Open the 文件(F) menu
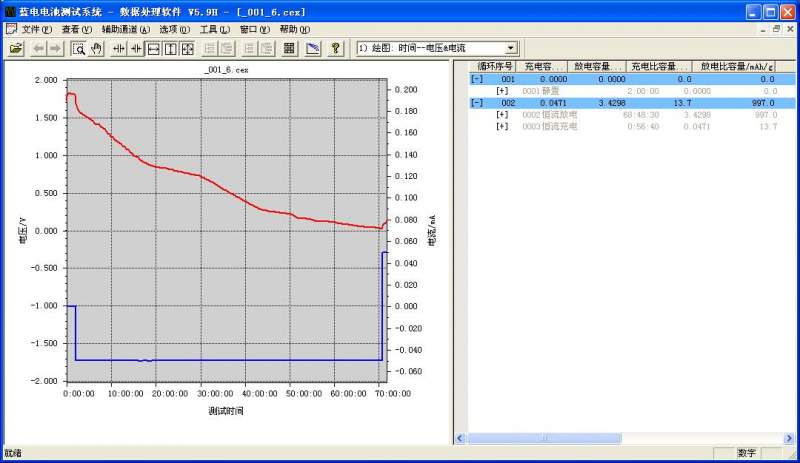The image size is (800, 463). (x=36, y=29)
